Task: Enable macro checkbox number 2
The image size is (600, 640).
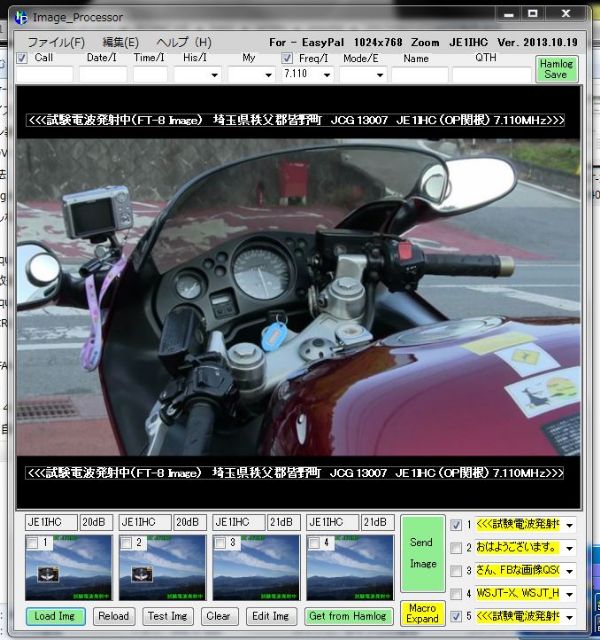Action: [x=457, y=548]
